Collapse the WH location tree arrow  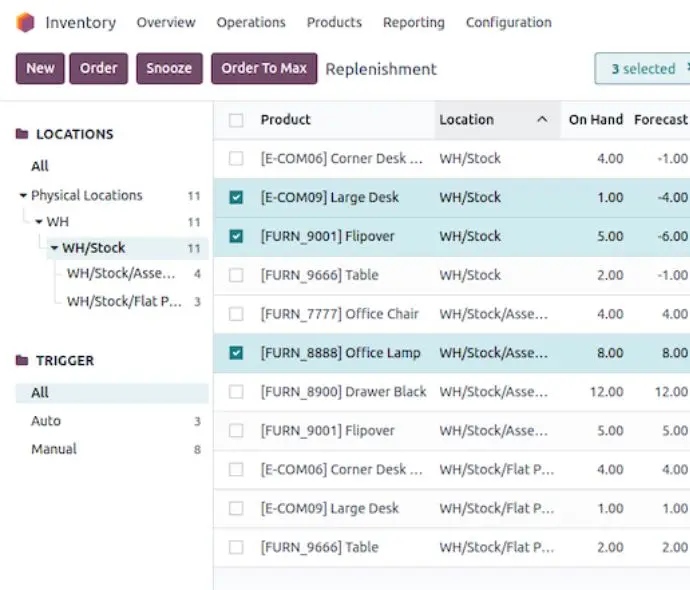pyautogui.click(x=39, y=222)
